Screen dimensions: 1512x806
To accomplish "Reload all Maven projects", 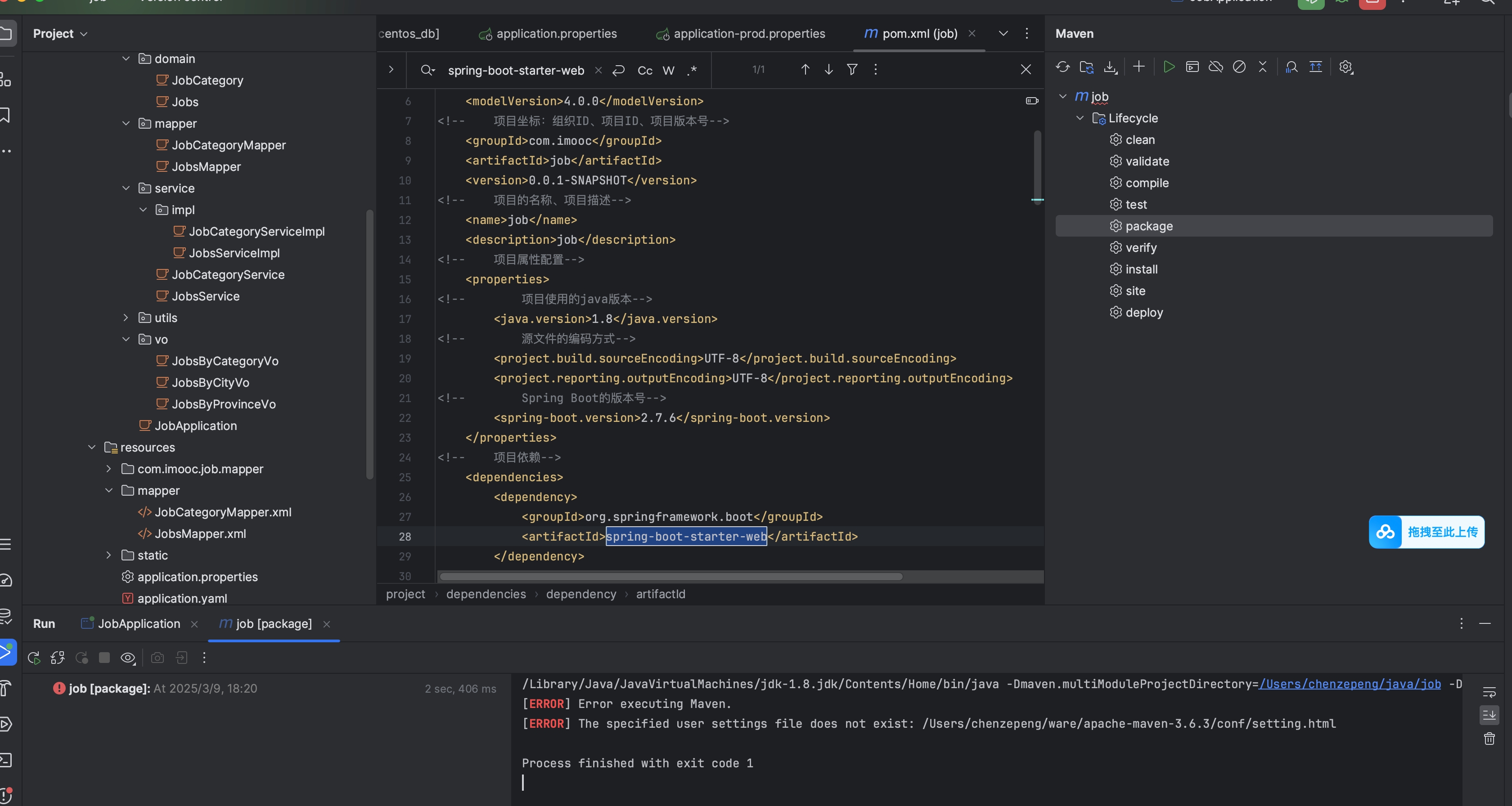I will point(1062,67).
